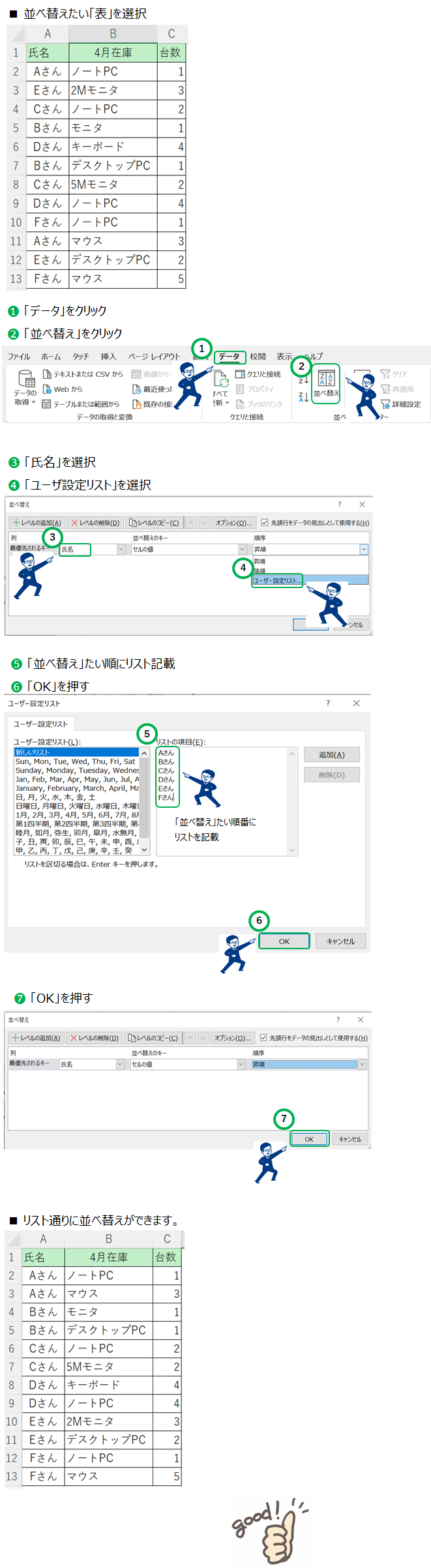
Task: Click the 詳細設定 filter icon
Action: (x=385, y=404)
